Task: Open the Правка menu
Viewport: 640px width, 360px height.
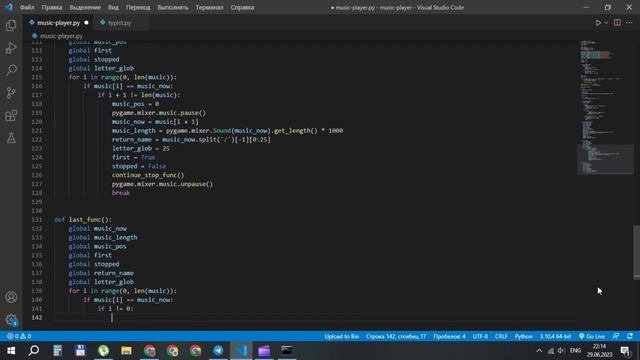Action: coord(52,7)
